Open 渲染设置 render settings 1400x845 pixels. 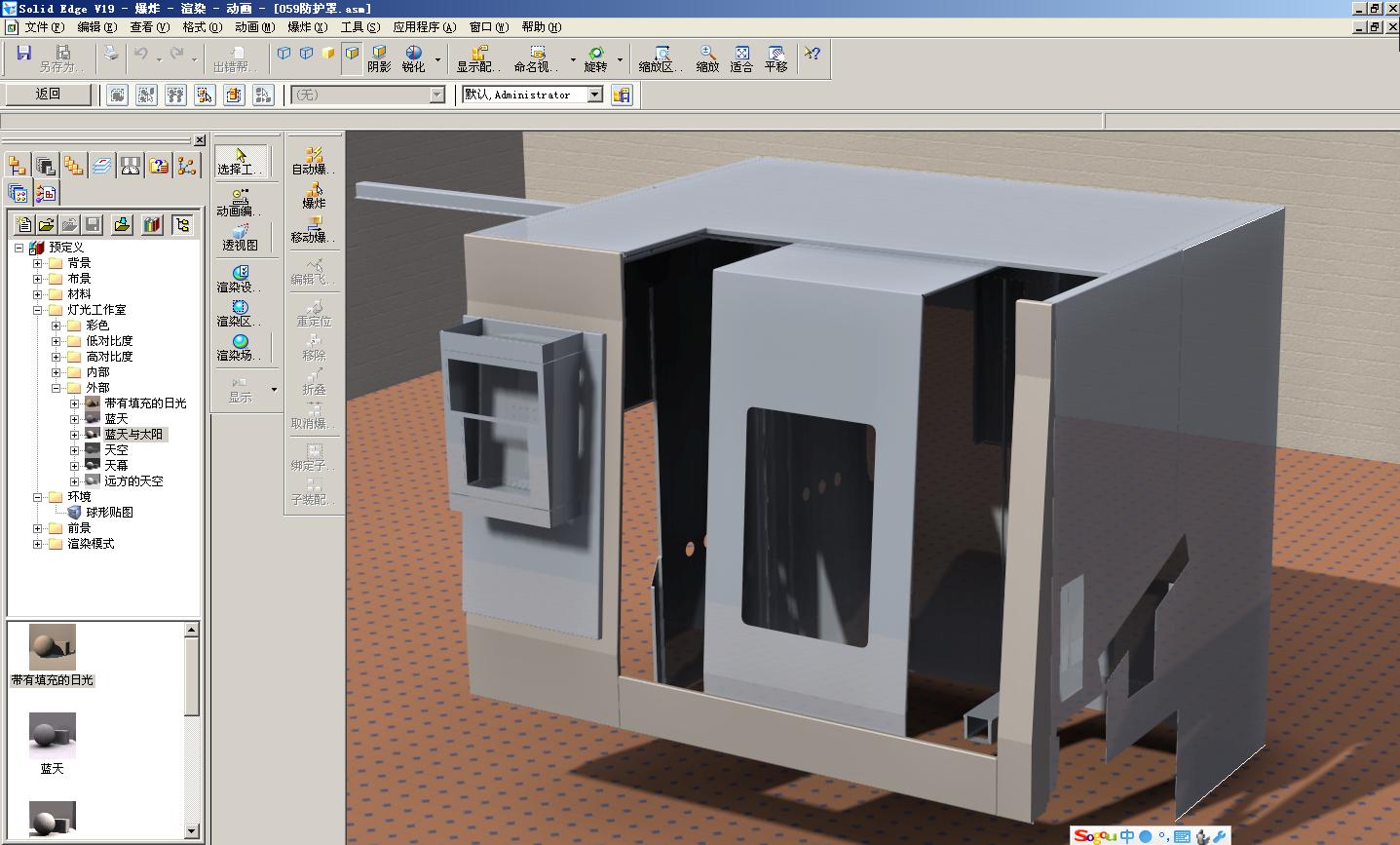tap(241, 279)
